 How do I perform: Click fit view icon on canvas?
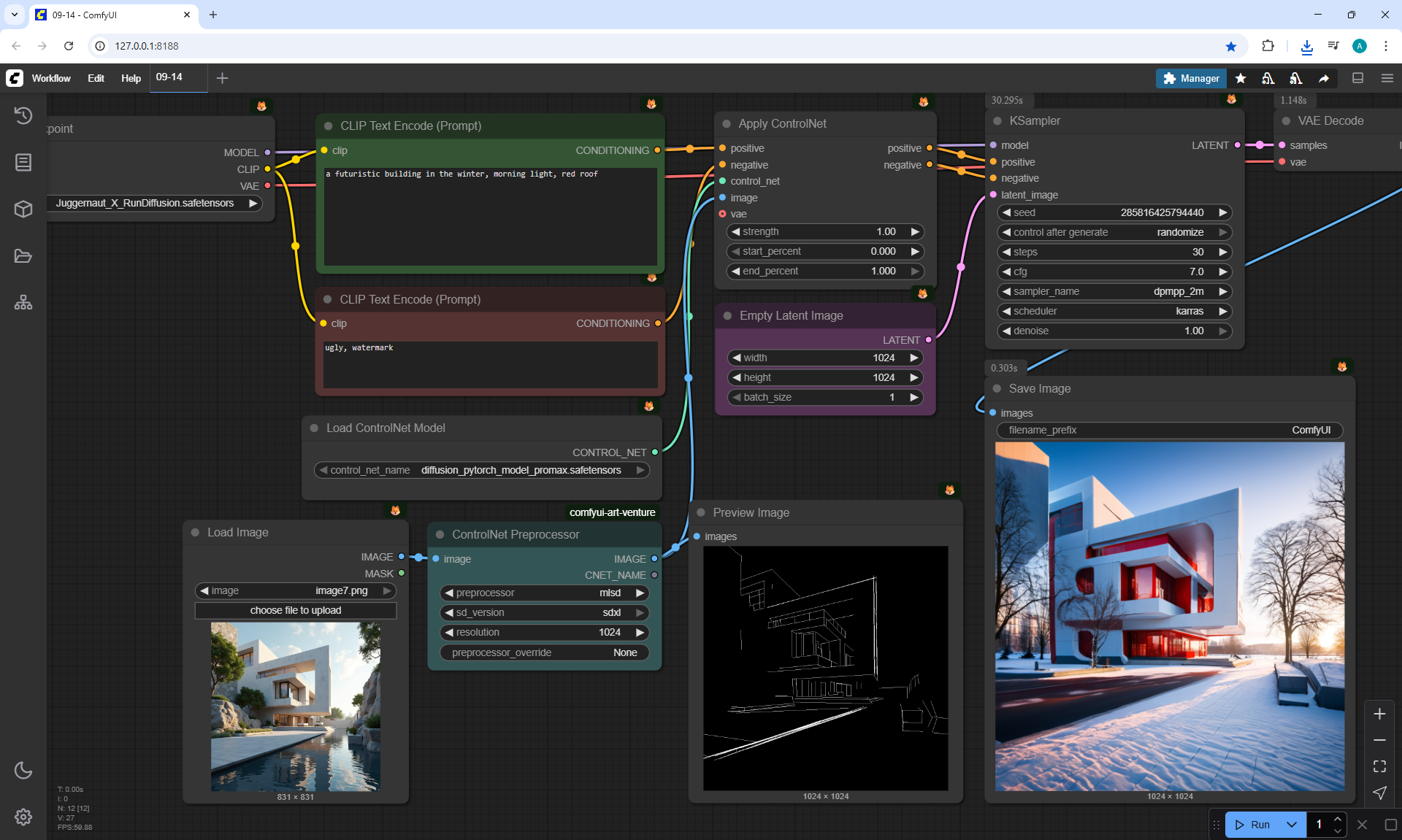click(x=1379, y=766)
